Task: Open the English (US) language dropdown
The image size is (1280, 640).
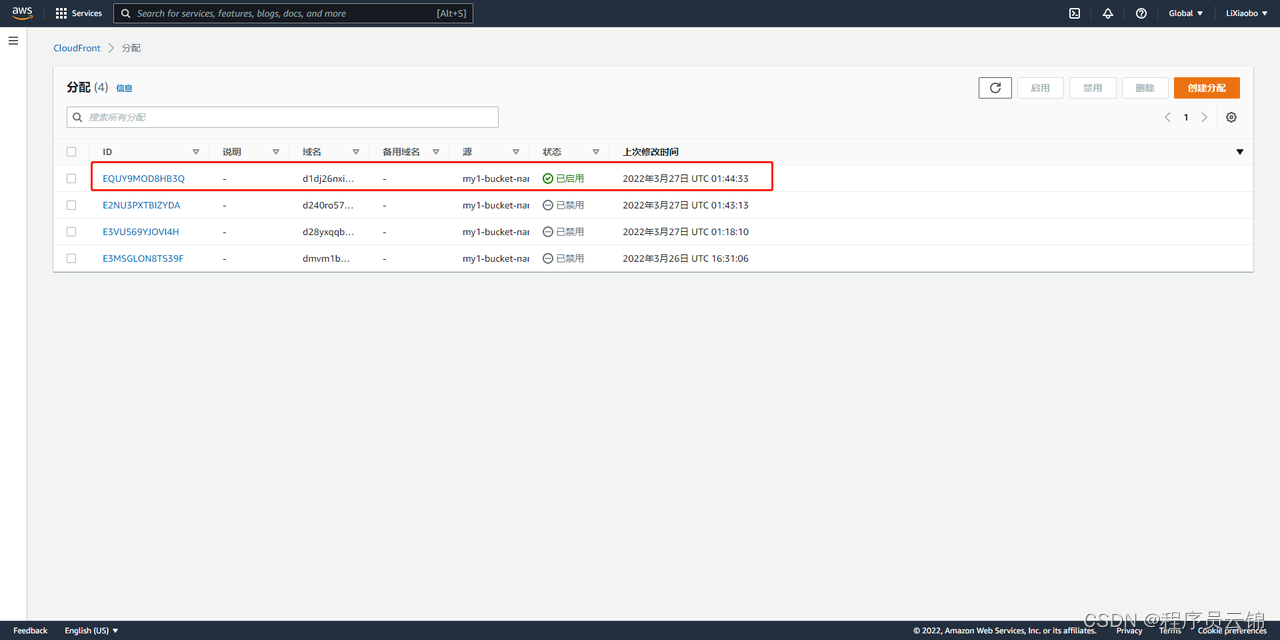Action: click(91, 630)
